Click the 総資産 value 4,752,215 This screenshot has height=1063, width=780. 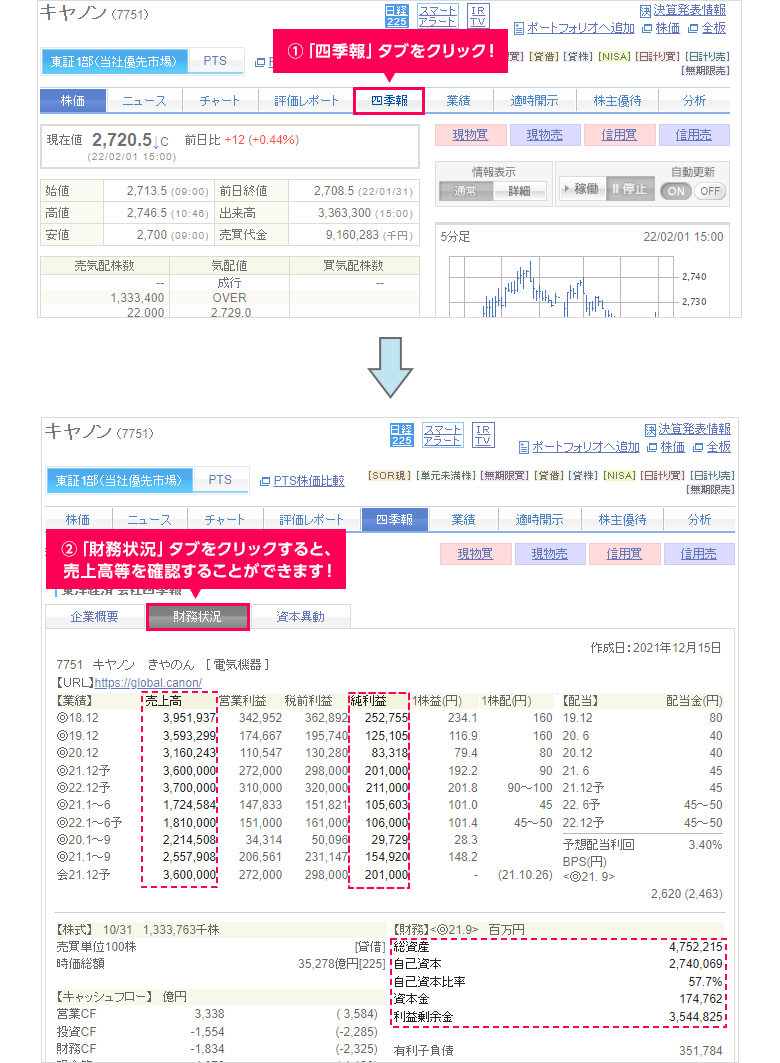[x=695, y=947]
